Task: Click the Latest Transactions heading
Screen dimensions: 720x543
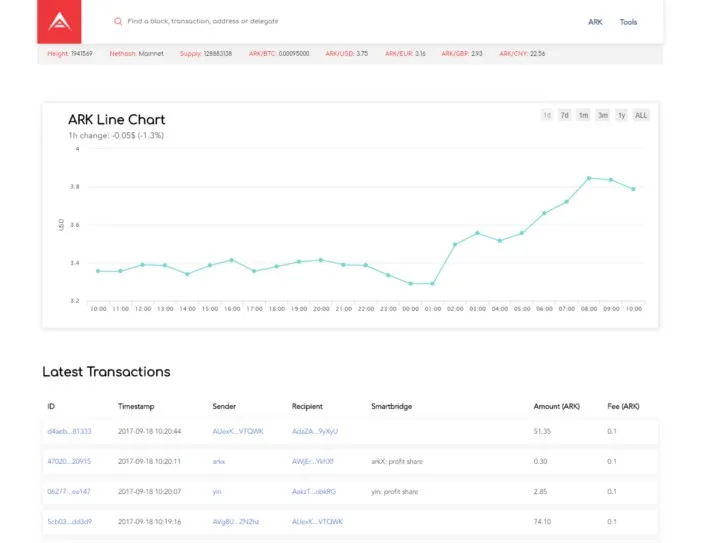Action: (106, 372)
